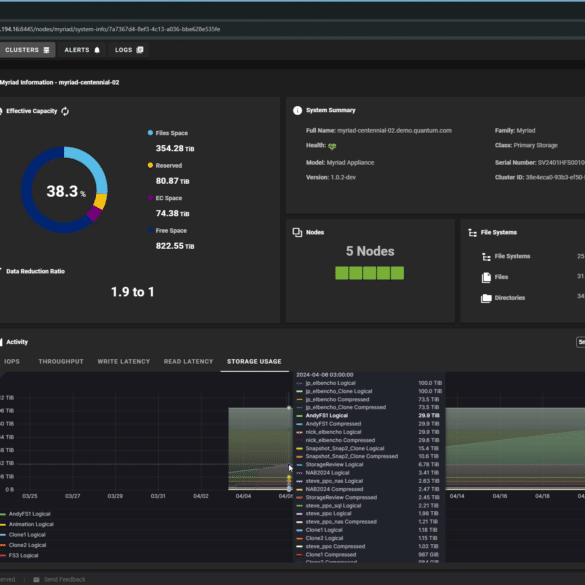
Task: Click the 'NAB2024 Logical' tooltip row
Action: 369,473
